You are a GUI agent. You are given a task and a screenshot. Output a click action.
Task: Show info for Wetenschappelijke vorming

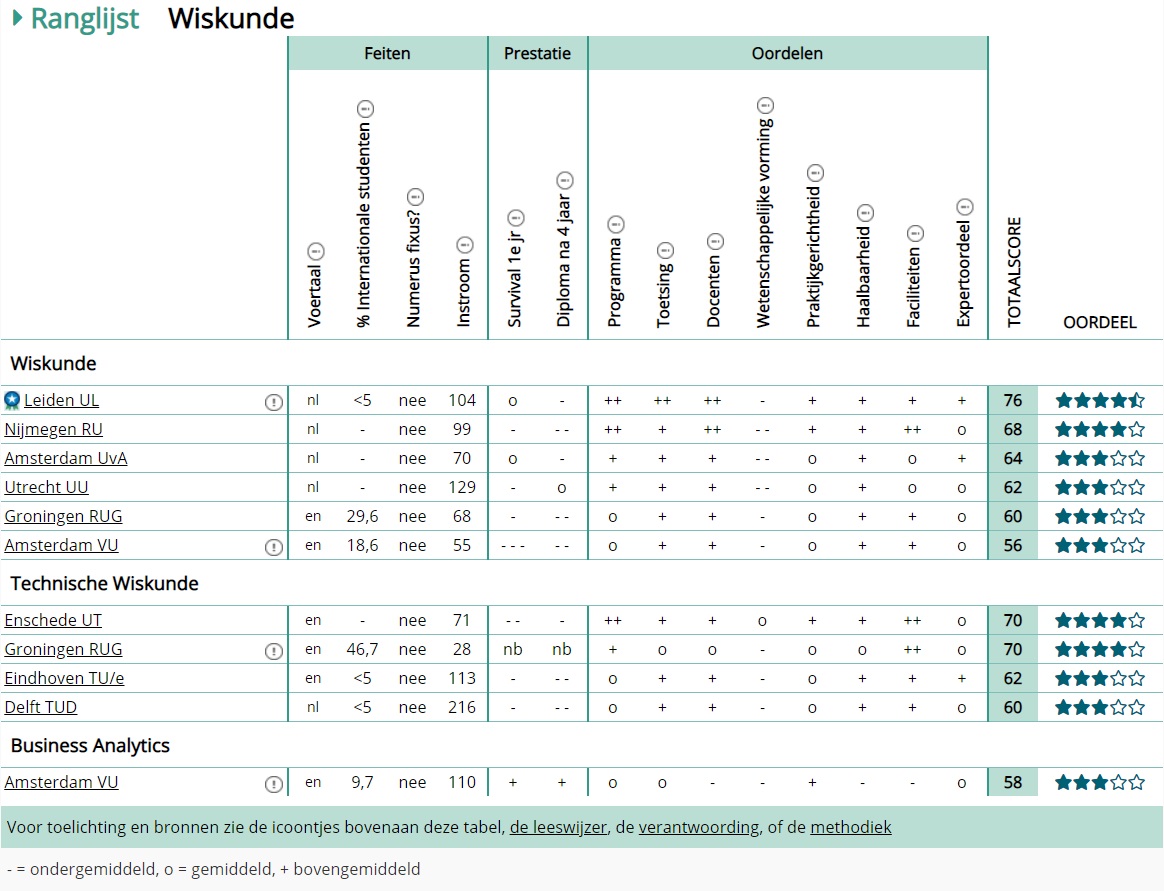pos(765,105)
